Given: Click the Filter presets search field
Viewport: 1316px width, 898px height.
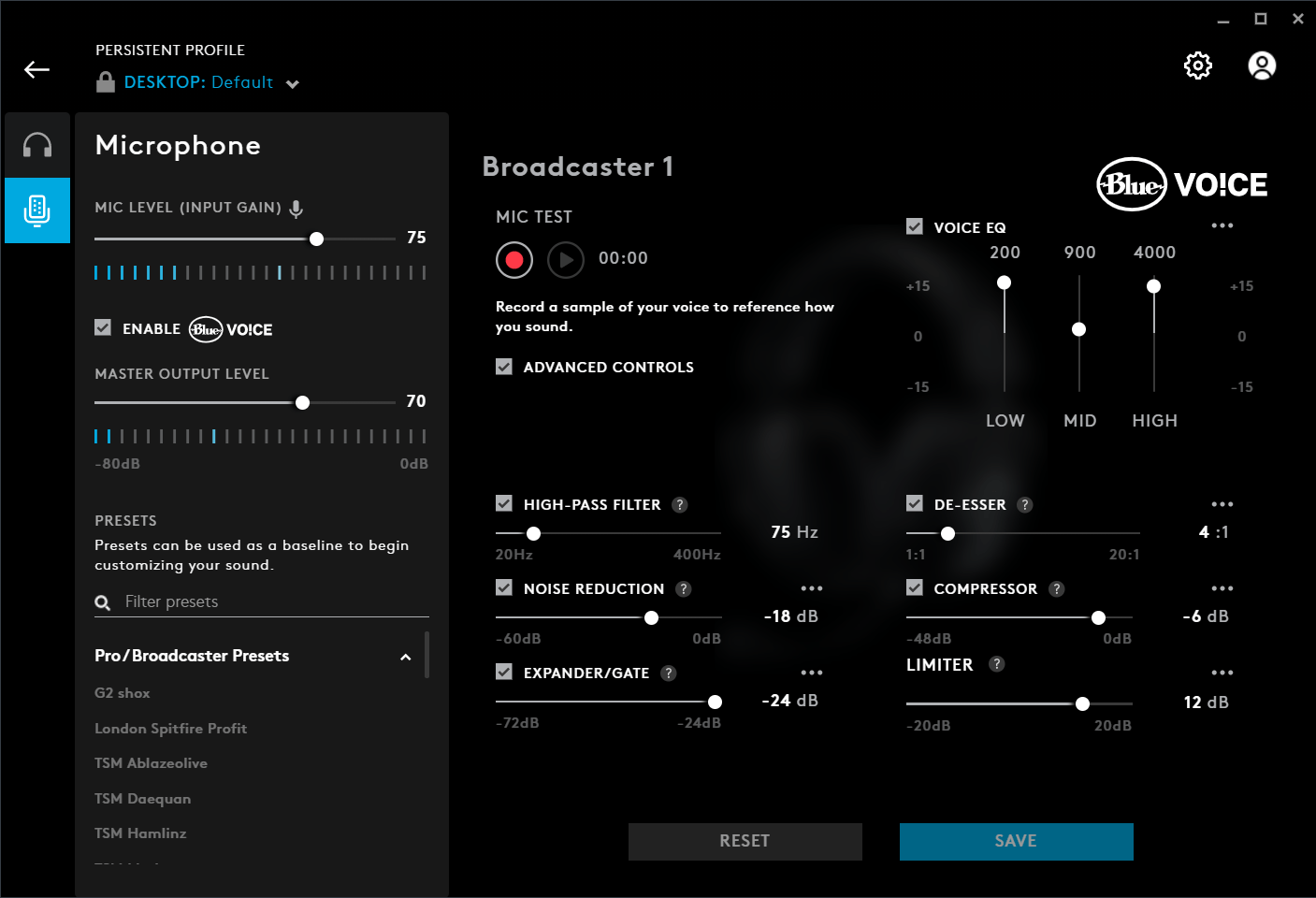Looking at the screenshot, I should coord(271,601).
